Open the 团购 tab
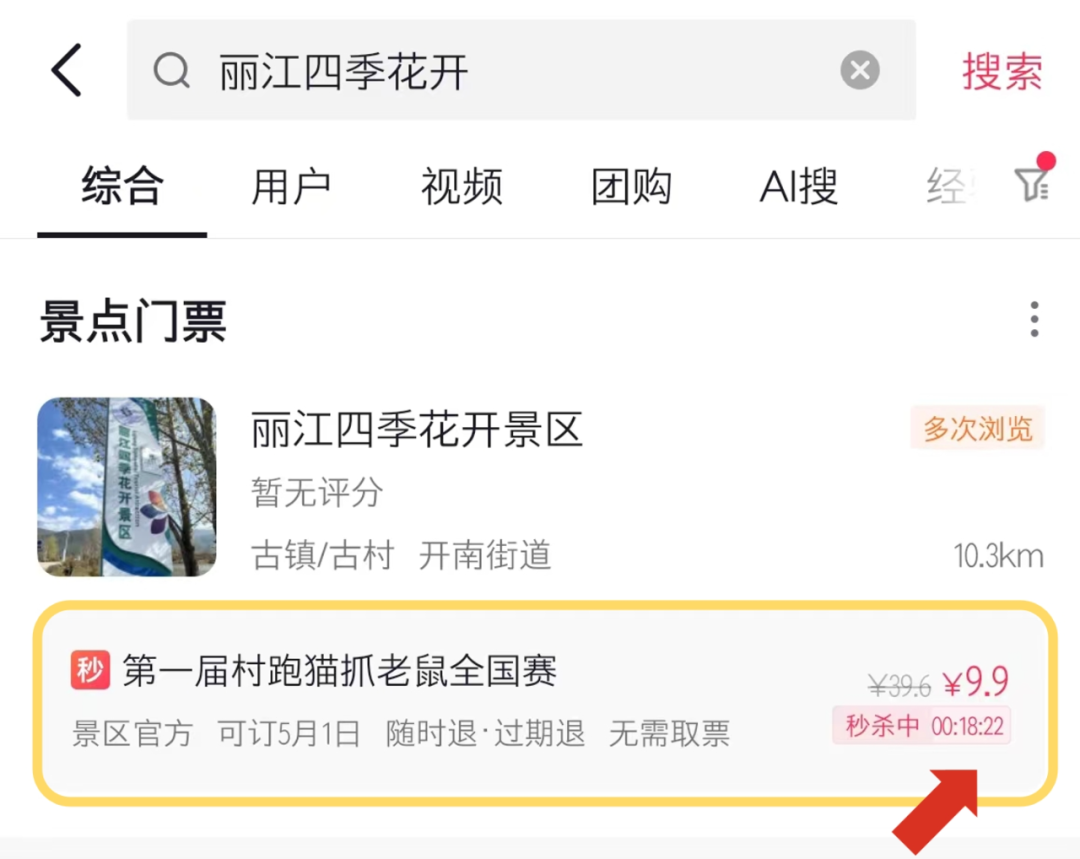 tap(631, 186)
